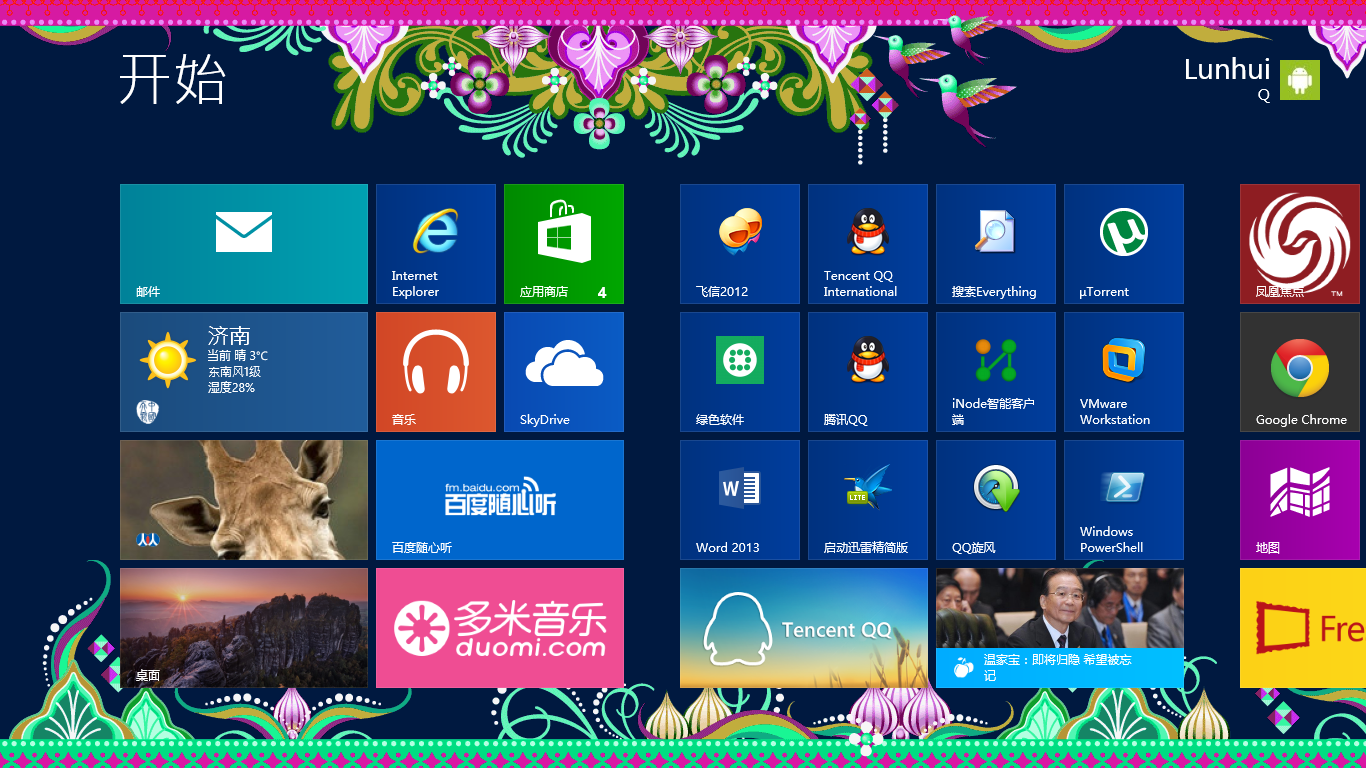Open the Music (音乐) headphones tile

(435, 371)
